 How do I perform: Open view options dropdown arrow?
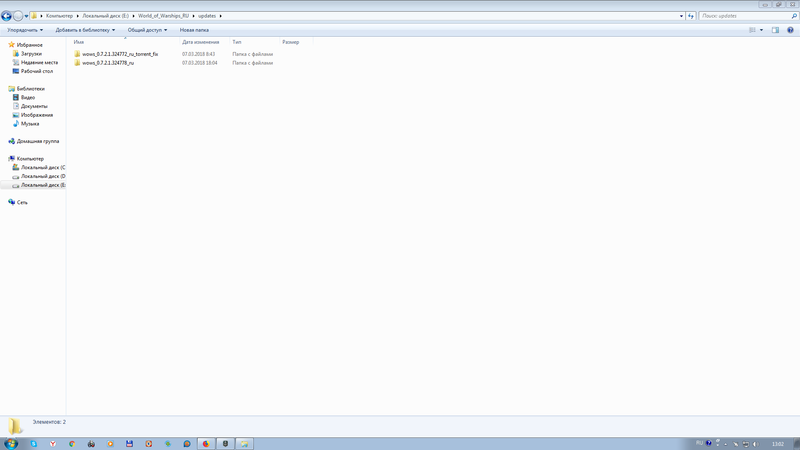761,30
